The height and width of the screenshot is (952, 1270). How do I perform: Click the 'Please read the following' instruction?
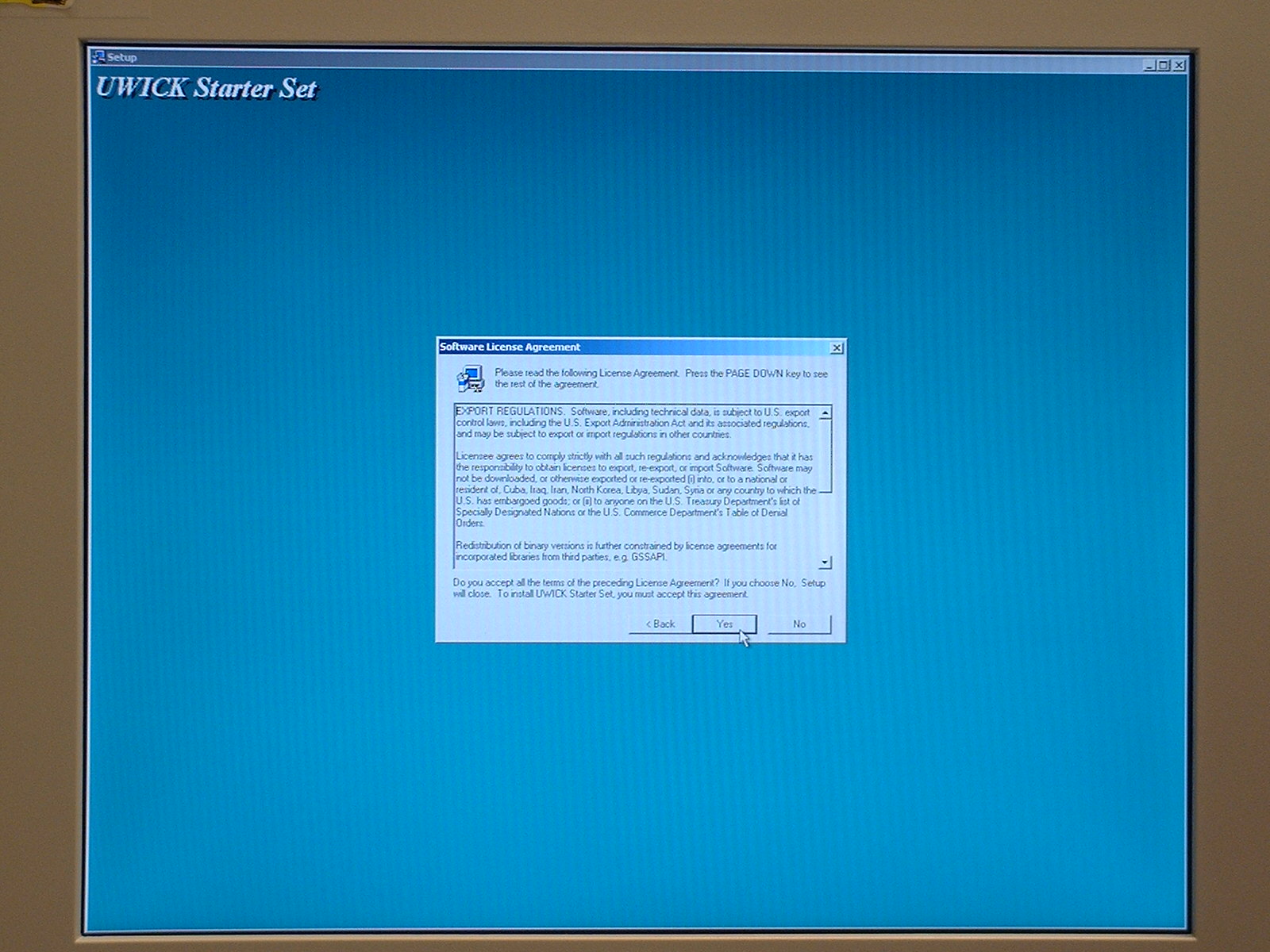click(x=660, y=378)
